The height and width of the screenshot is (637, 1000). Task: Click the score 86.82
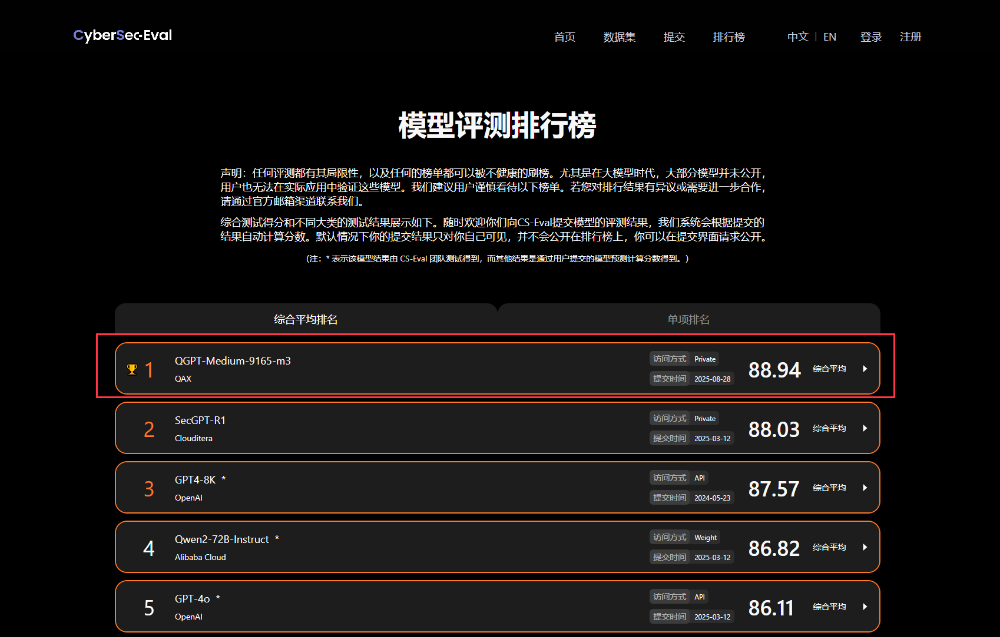[x=774, y=548]
